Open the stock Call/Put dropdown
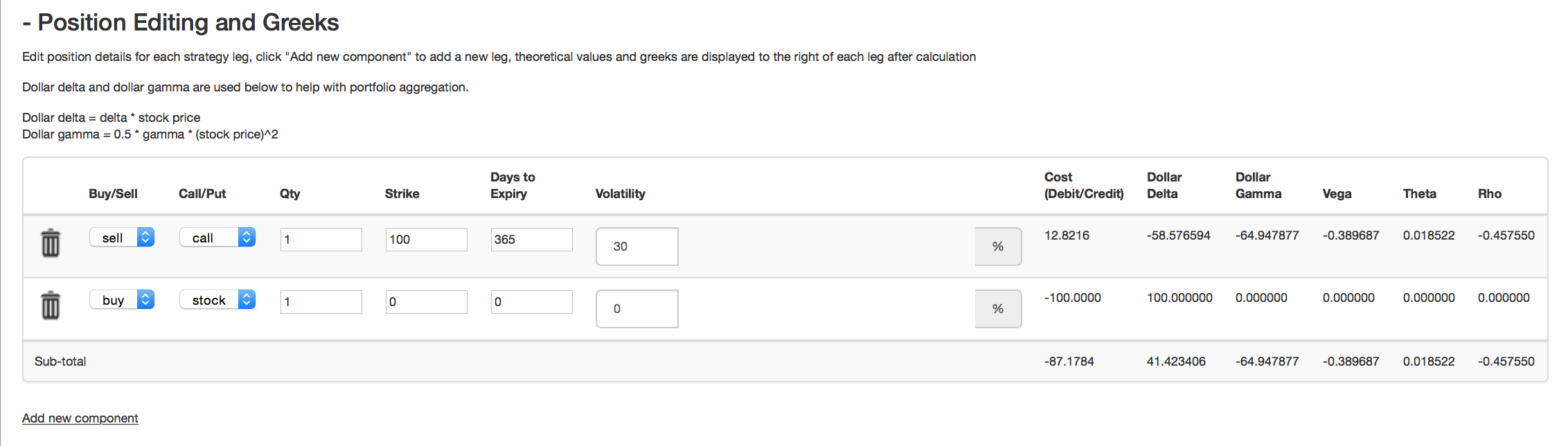Image resolution: width=1568 pixels, height=446 pixels. [217, 300]
